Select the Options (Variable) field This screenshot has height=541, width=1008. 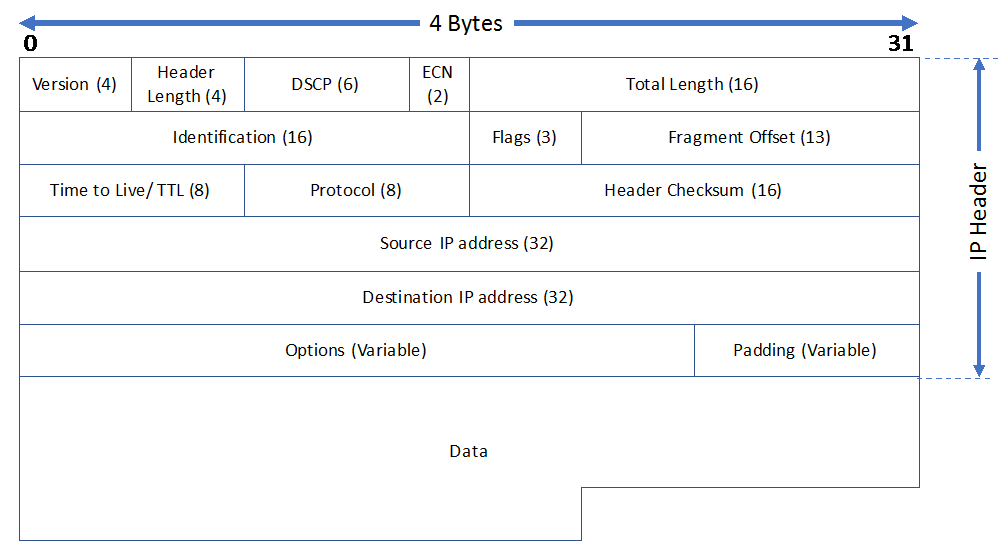[356, 351]
